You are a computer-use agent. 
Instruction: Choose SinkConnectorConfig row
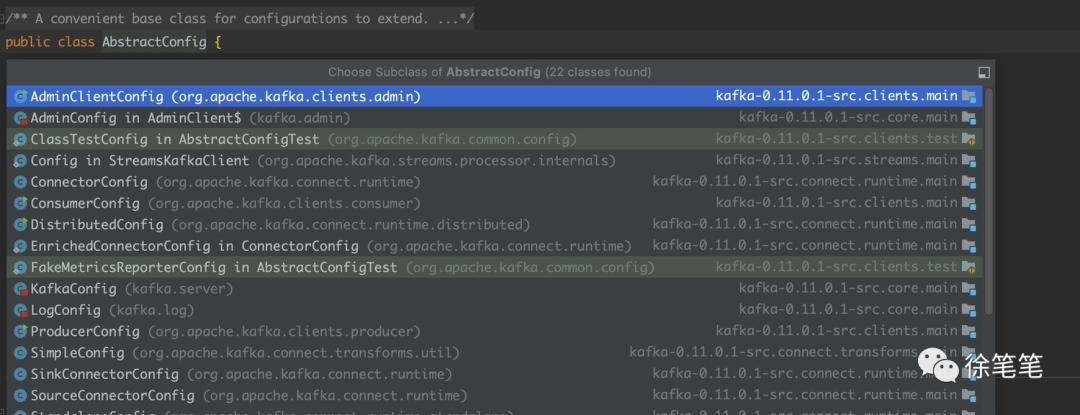click(x=495, y=374)
